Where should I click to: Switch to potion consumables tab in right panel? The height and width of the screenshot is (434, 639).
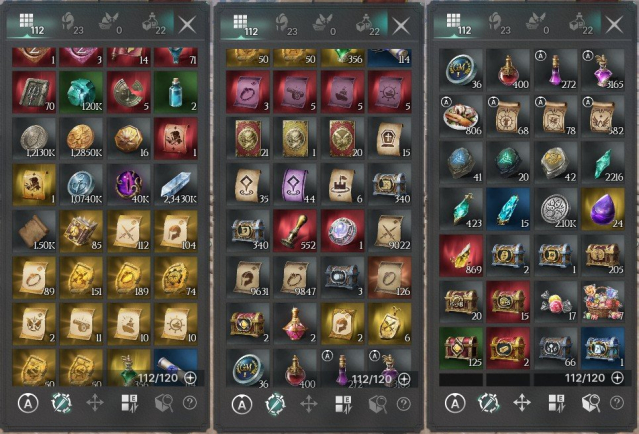(580, 24)
